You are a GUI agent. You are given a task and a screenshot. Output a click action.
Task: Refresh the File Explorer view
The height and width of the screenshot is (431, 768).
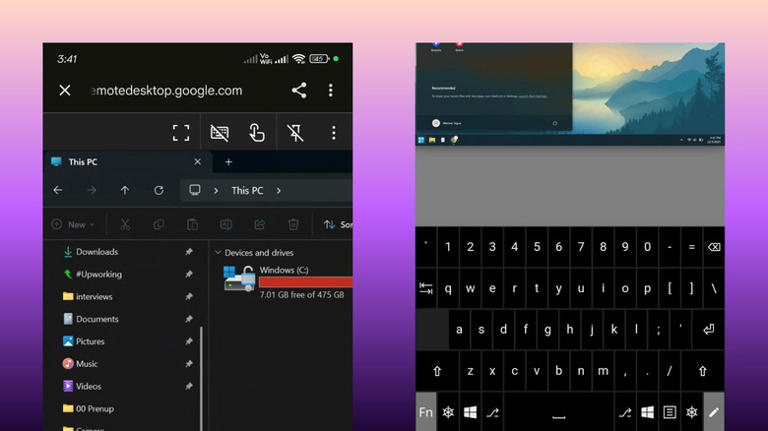pyautogui.click(x=159, y=190)
